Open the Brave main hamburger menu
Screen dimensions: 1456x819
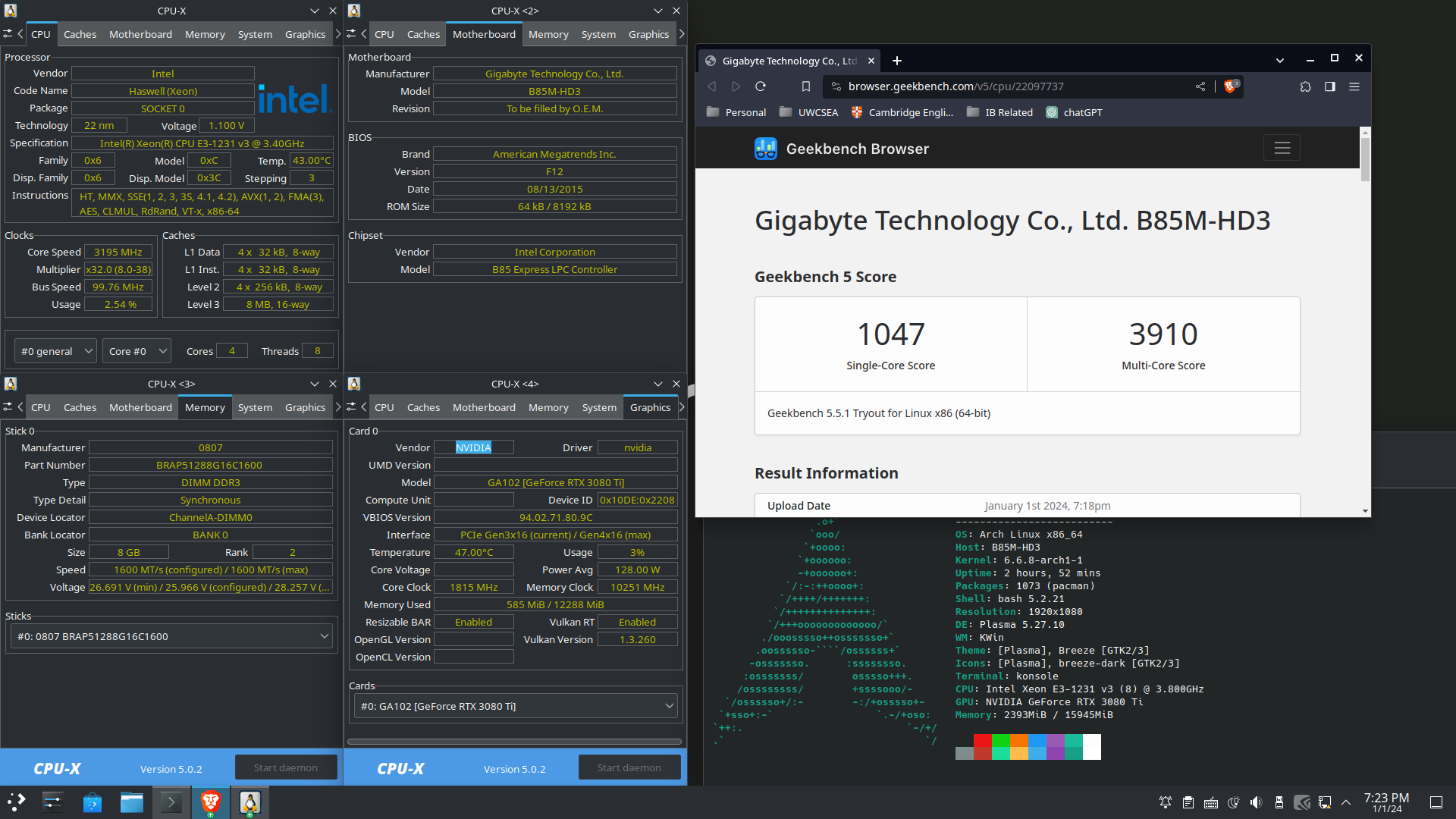point(1354,86)
